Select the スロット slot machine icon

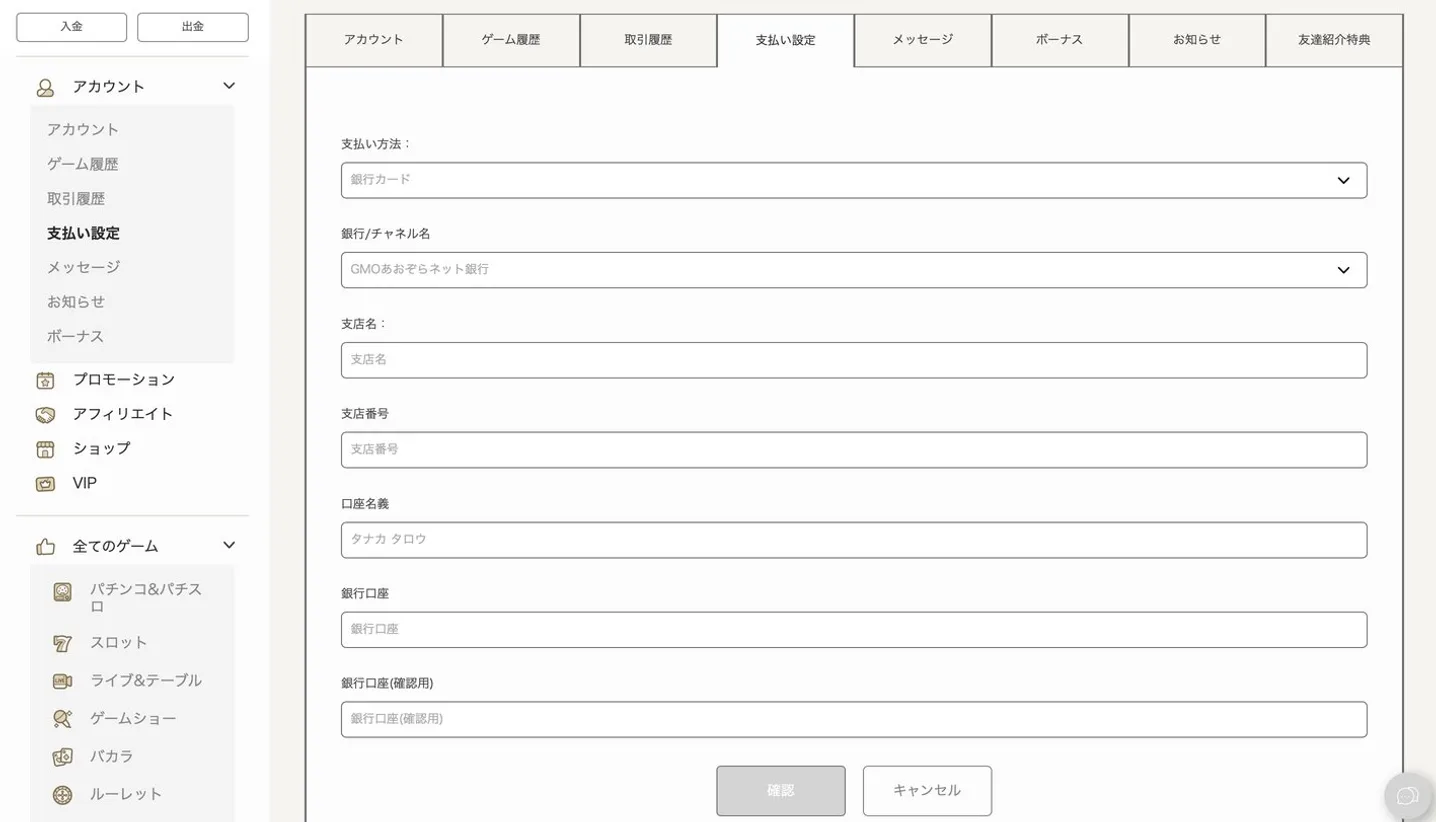63,643
